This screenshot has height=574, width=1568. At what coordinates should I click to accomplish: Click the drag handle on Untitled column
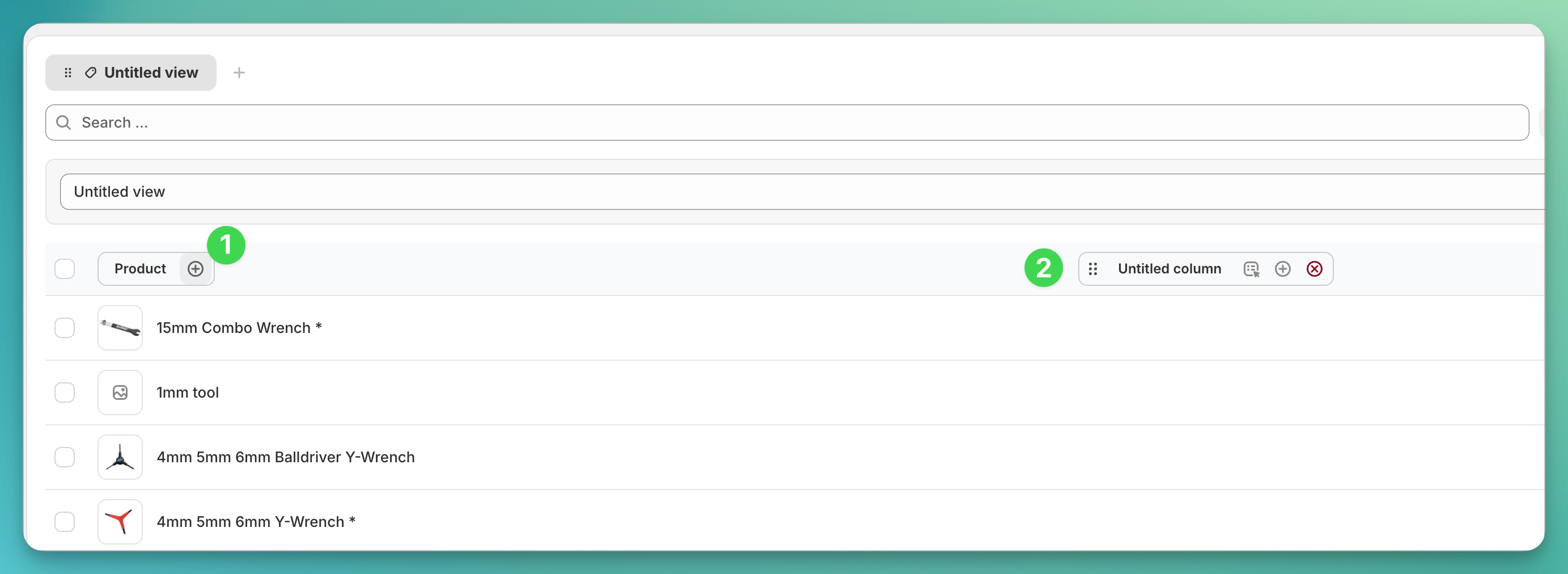tap(1092, 269)
